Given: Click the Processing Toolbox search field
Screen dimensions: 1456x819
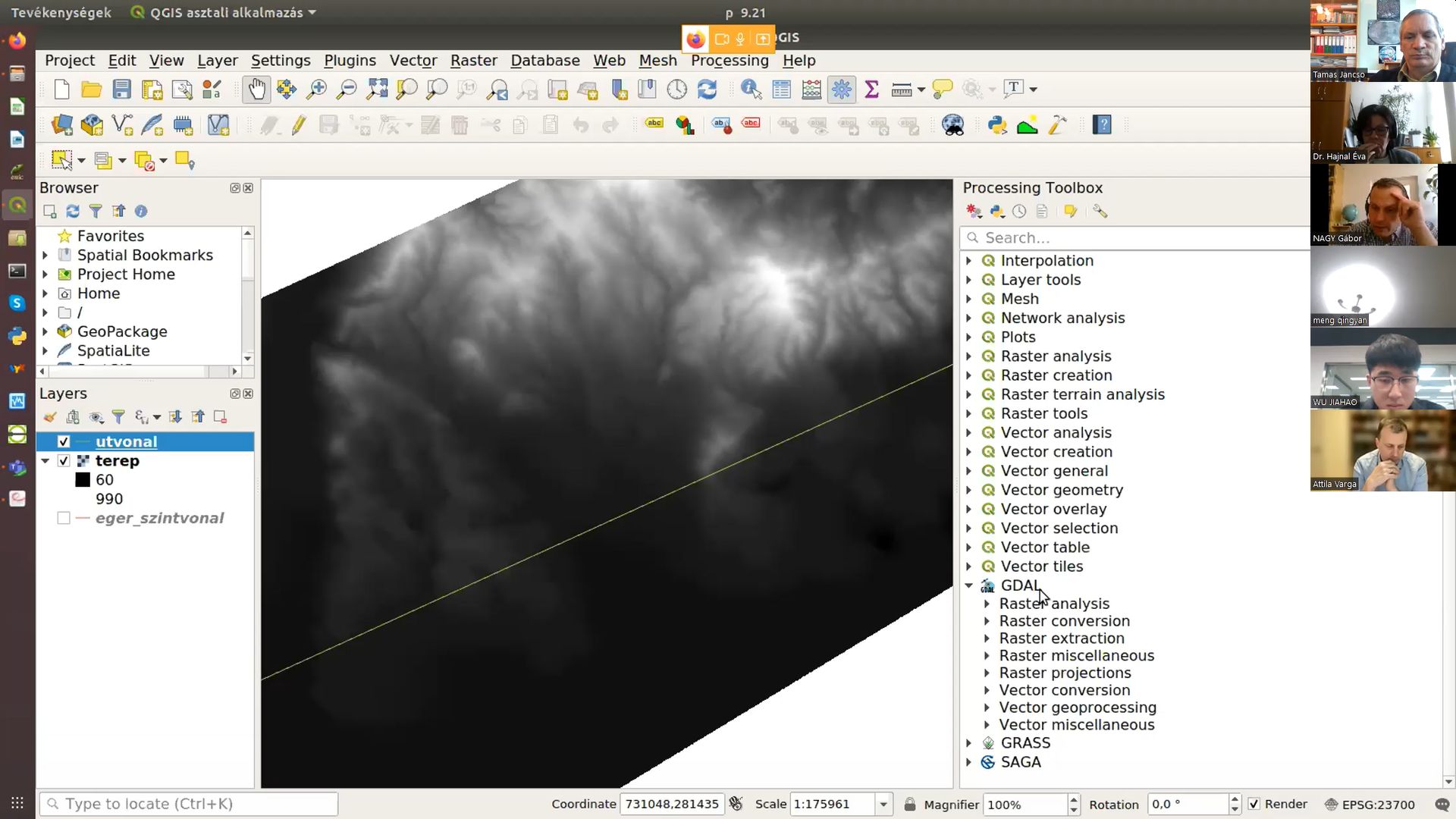Looking at the screenshot, I should click(x=1135, y=238).
